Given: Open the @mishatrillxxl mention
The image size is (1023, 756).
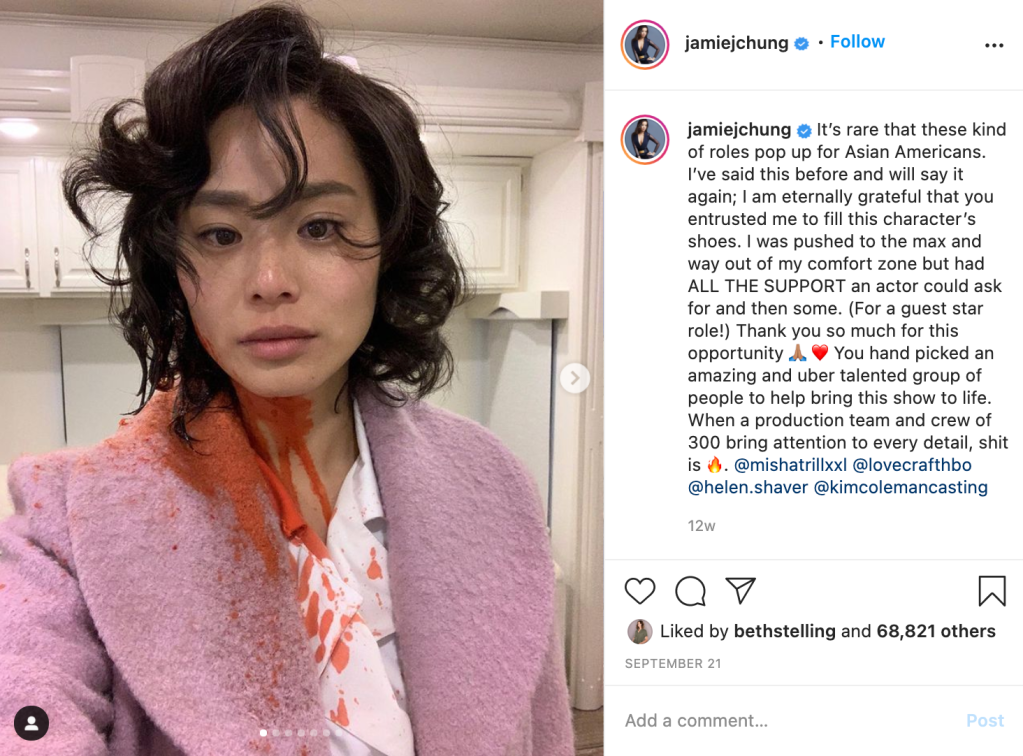Looking at the screenshot, I should click(x=790, y=464).
